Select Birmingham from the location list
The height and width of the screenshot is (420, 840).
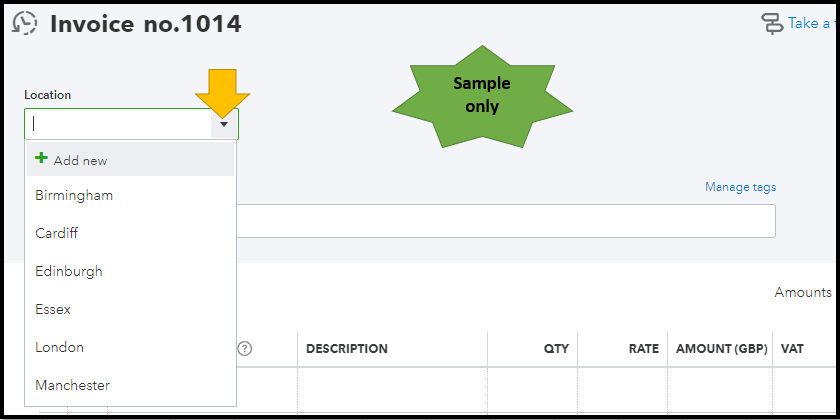74,196
